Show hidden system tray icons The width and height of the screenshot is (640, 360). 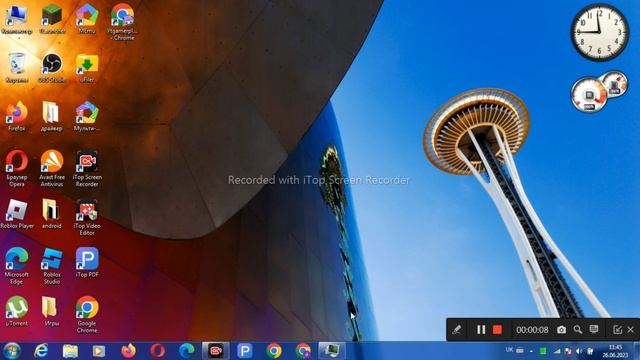pos(531,351)
